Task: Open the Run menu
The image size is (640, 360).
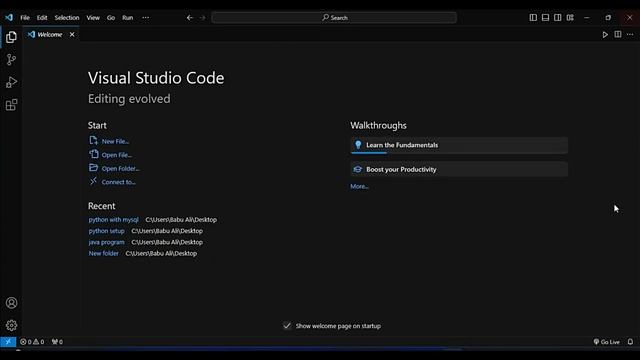Action: (x=128, y=18)
